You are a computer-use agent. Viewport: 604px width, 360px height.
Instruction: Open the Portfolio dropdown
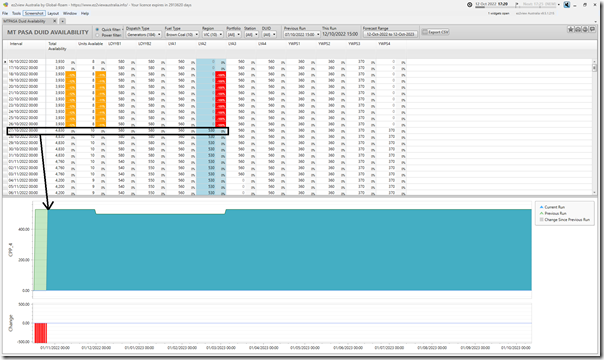233,34
